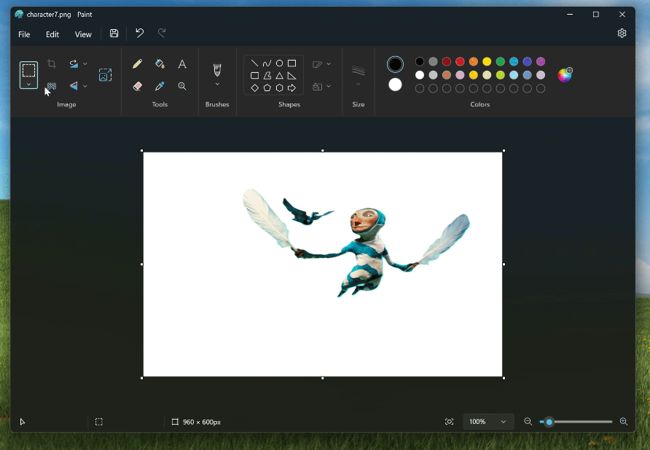Viewport: 650px width, 450px height.
Task: Expand the Flip options dropdown
Action: pos(85,86)
